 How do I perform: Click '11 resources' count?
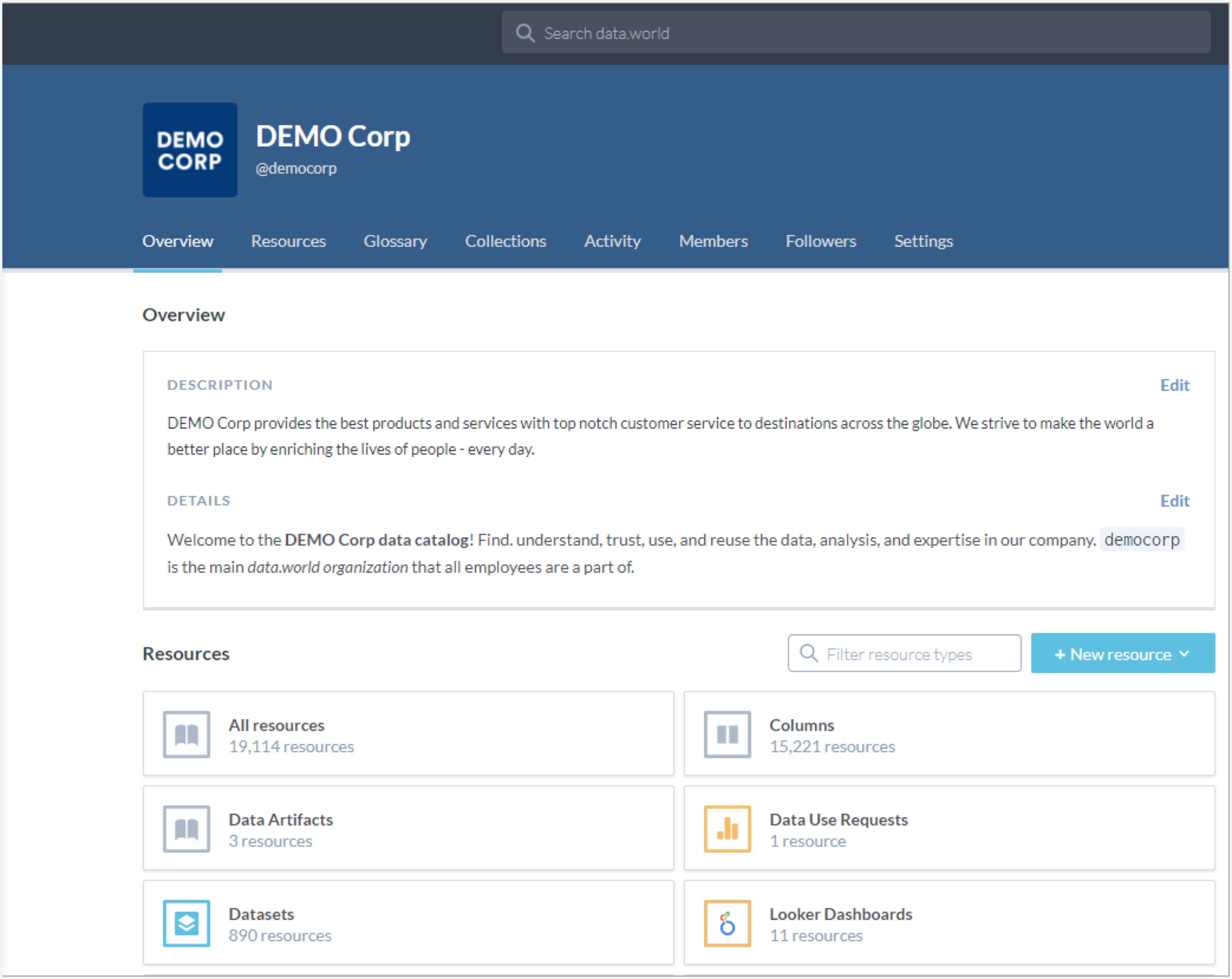[816, 936]
